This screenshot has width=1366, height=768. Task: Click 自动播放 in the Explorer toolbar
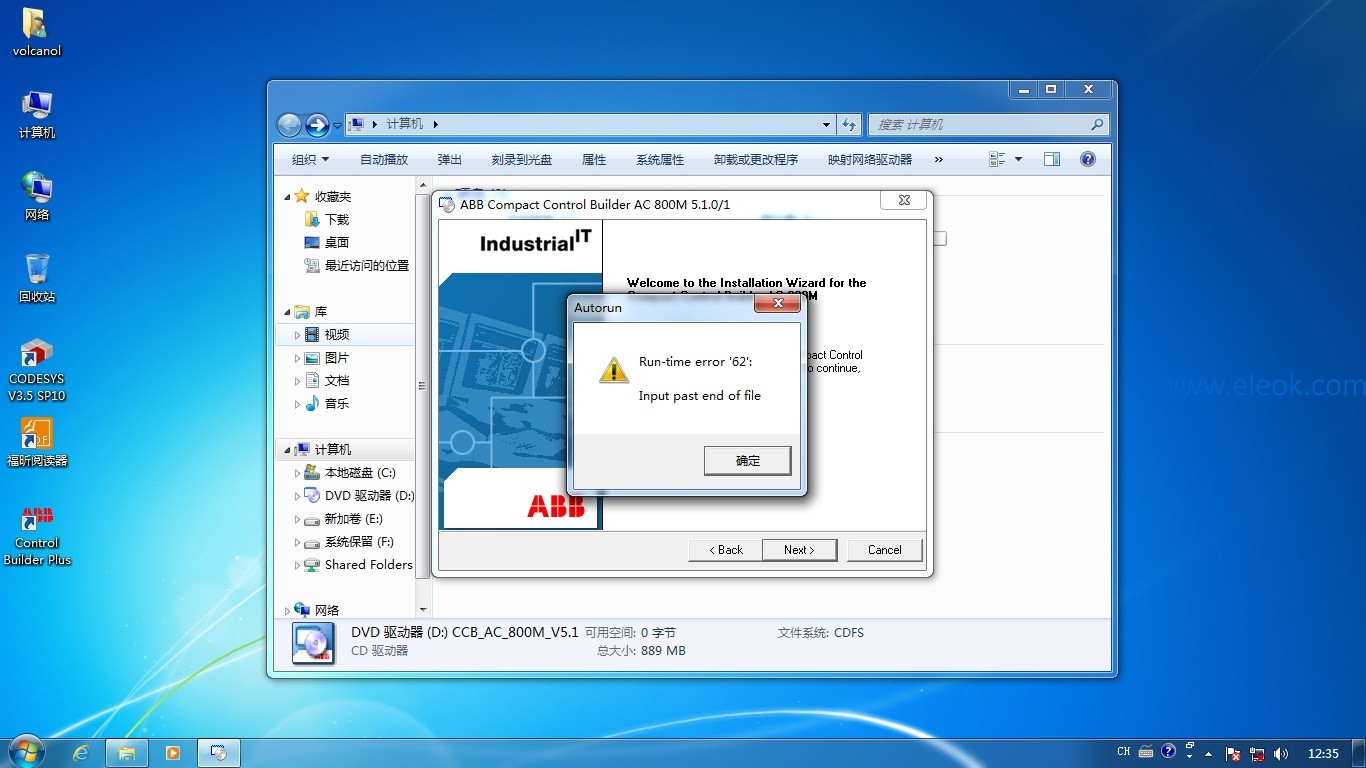pyautogui.click(x=384, y=160)
